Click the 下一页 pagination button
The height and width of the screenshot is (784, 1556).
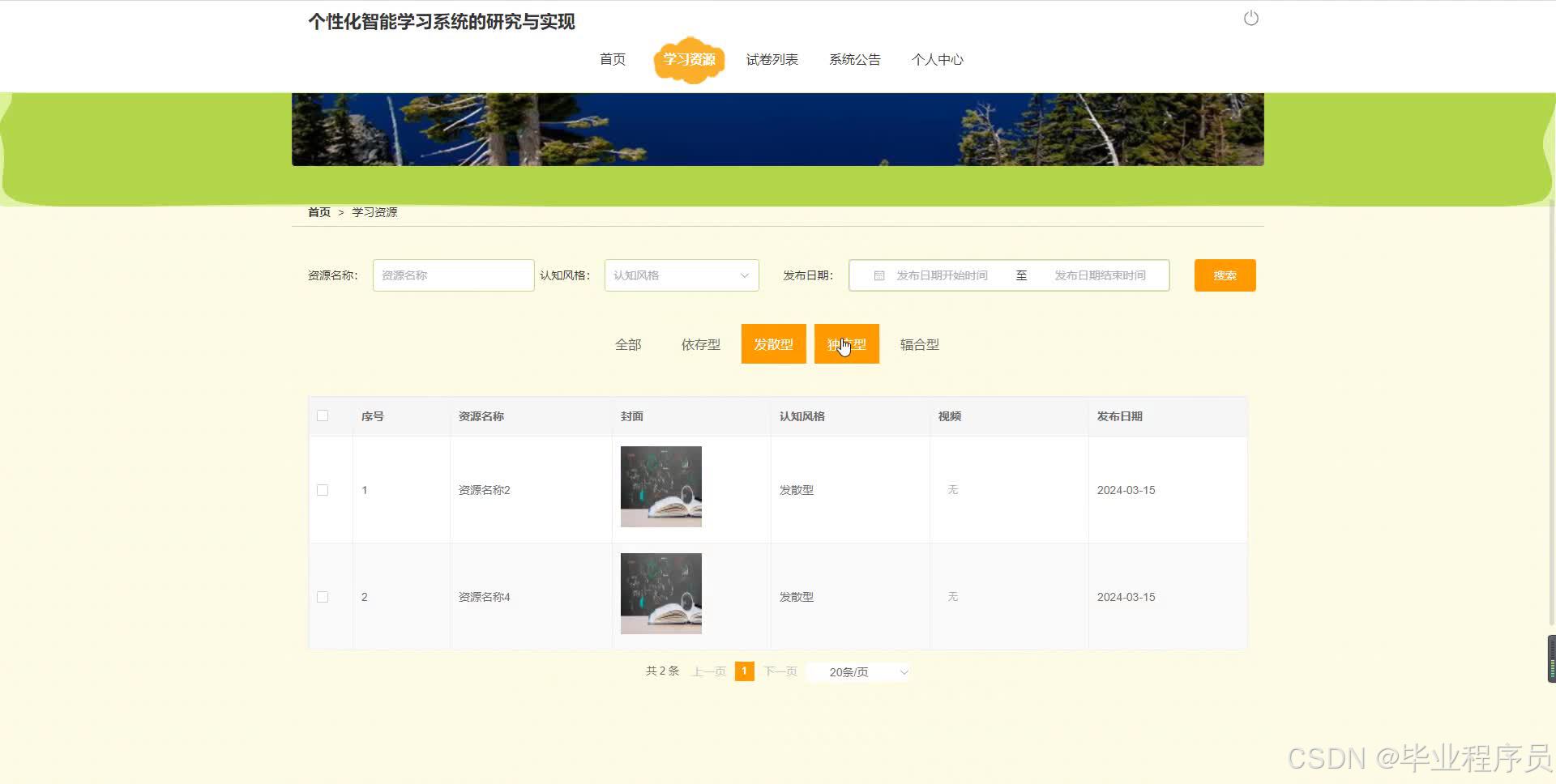point(780,671)
